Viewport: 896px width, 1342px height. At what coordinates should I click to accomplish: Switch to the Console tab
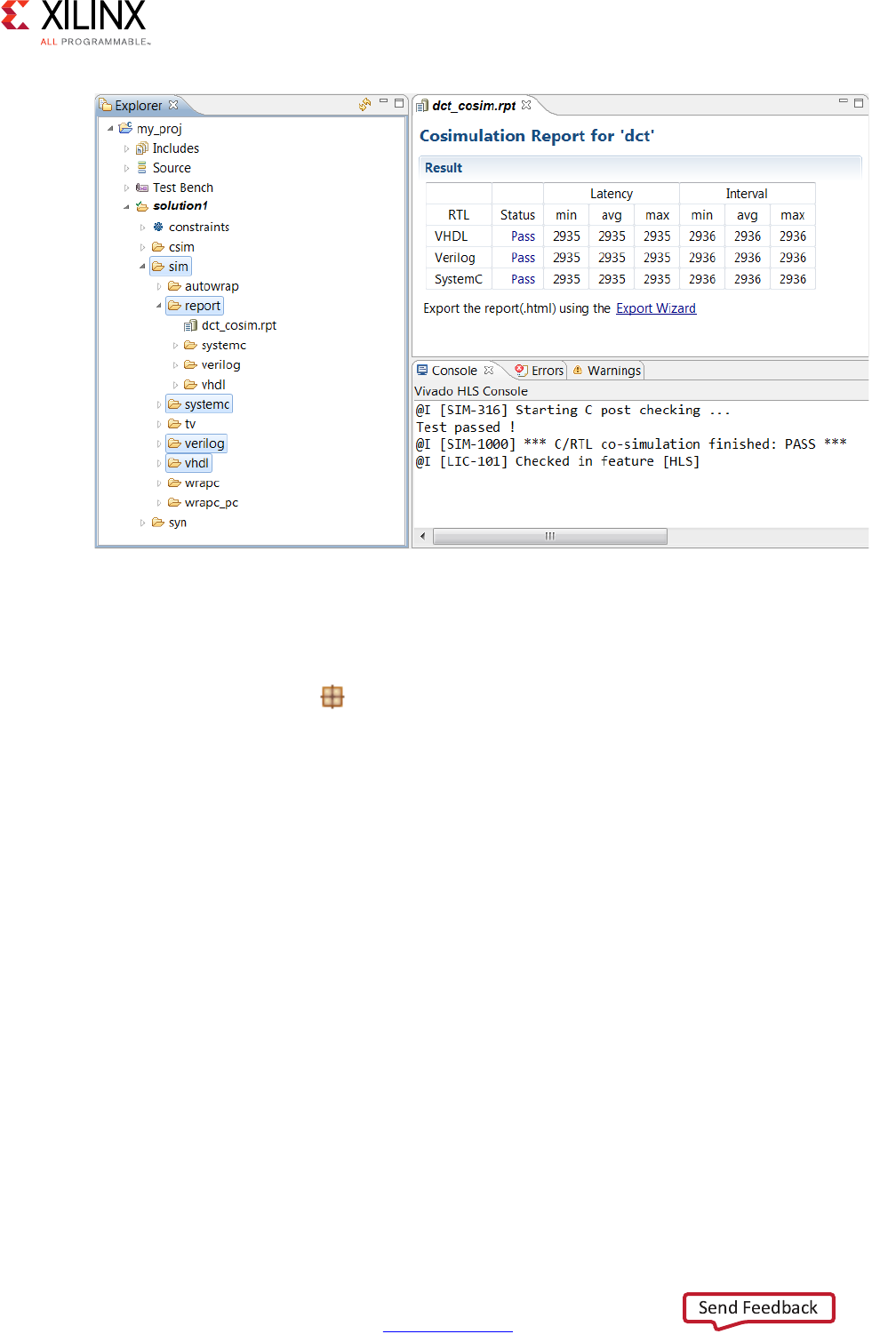coord(454,371)
